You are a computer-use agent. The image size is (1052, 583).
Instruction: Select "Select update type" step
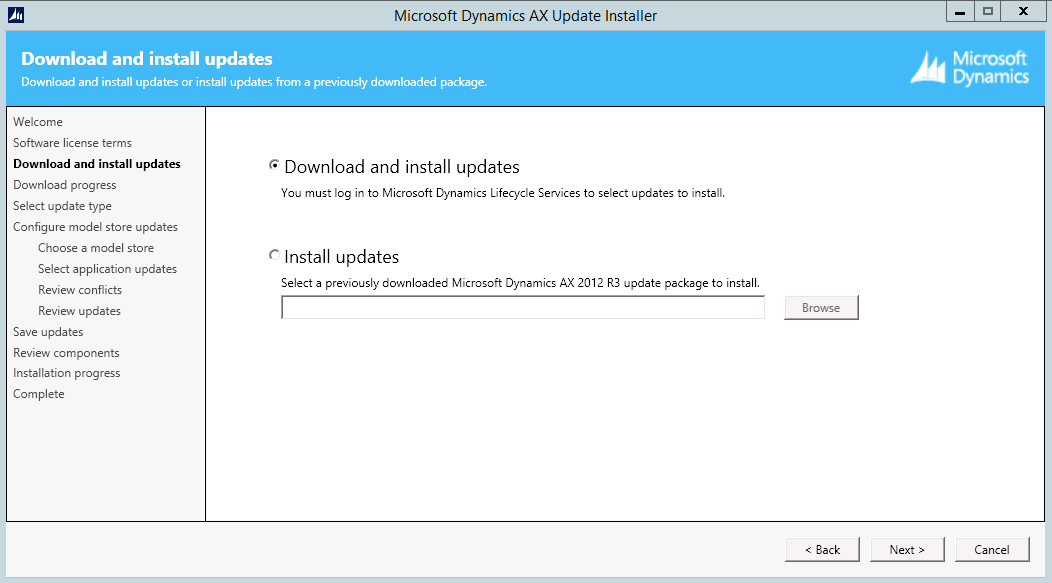[x=62, y=206]
